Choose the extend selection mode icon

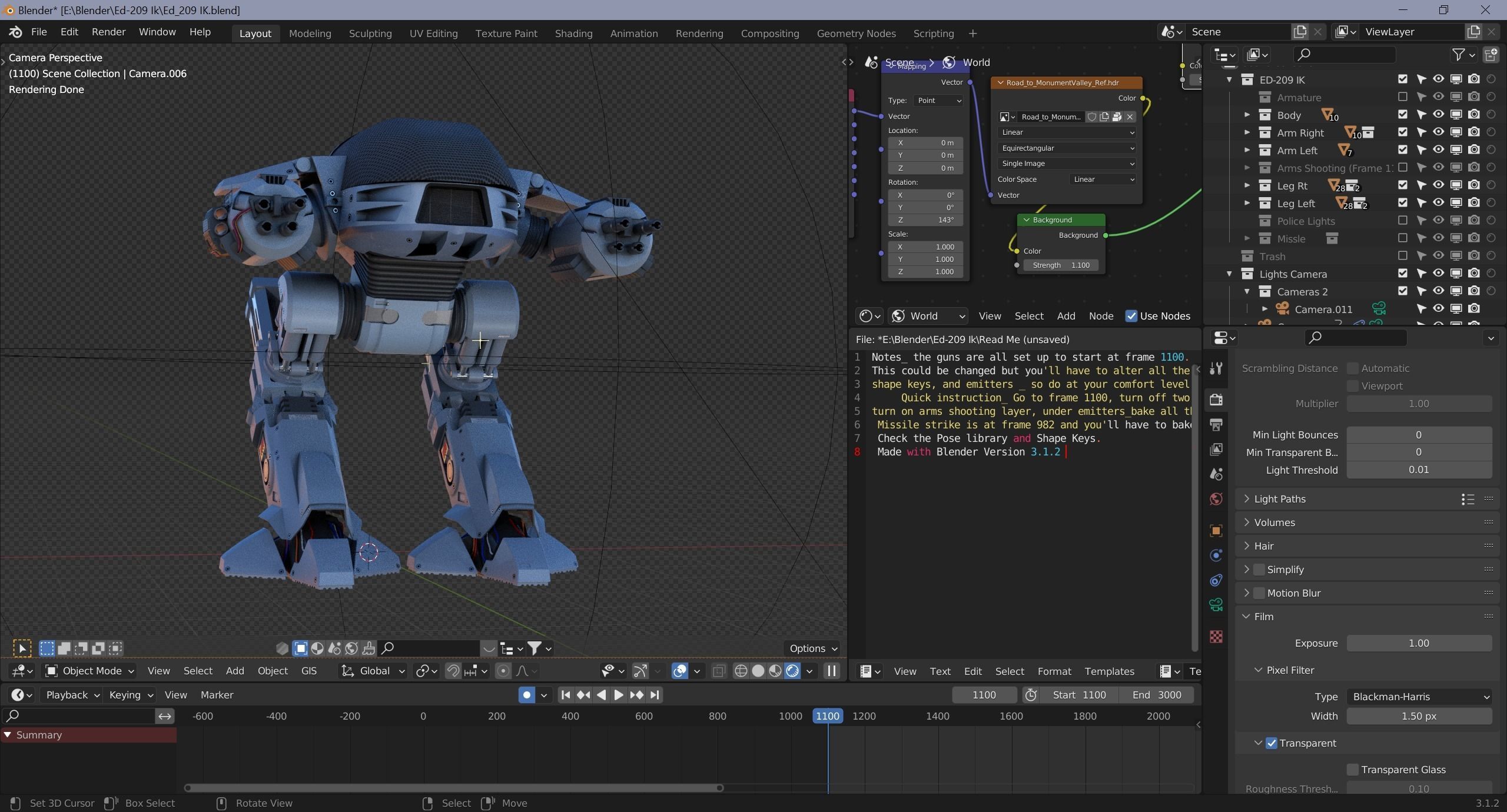click(x=64, y=648)
